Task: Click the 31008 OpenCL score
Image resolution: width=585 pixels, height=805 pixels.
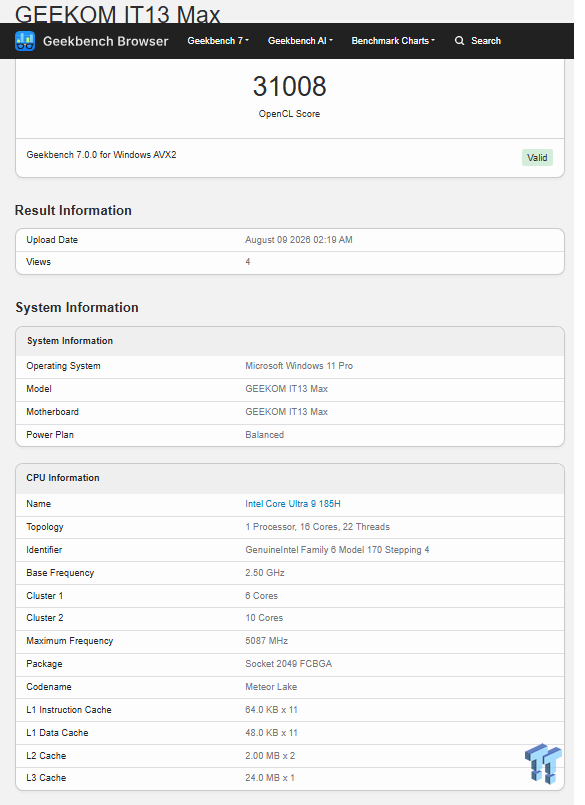Action: click(289, 86)
